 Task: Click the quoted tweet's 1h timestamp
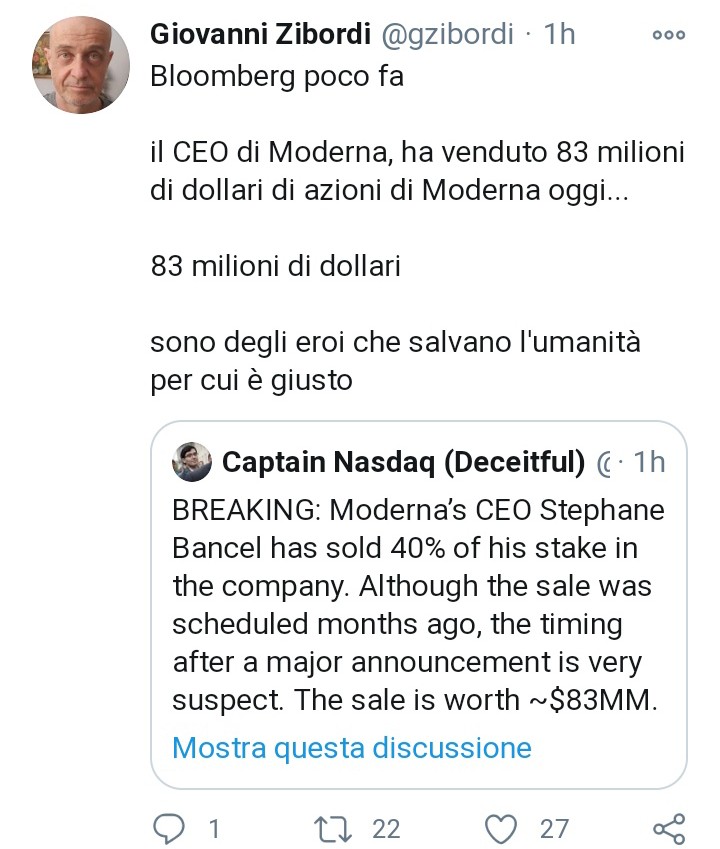point(649,461)
